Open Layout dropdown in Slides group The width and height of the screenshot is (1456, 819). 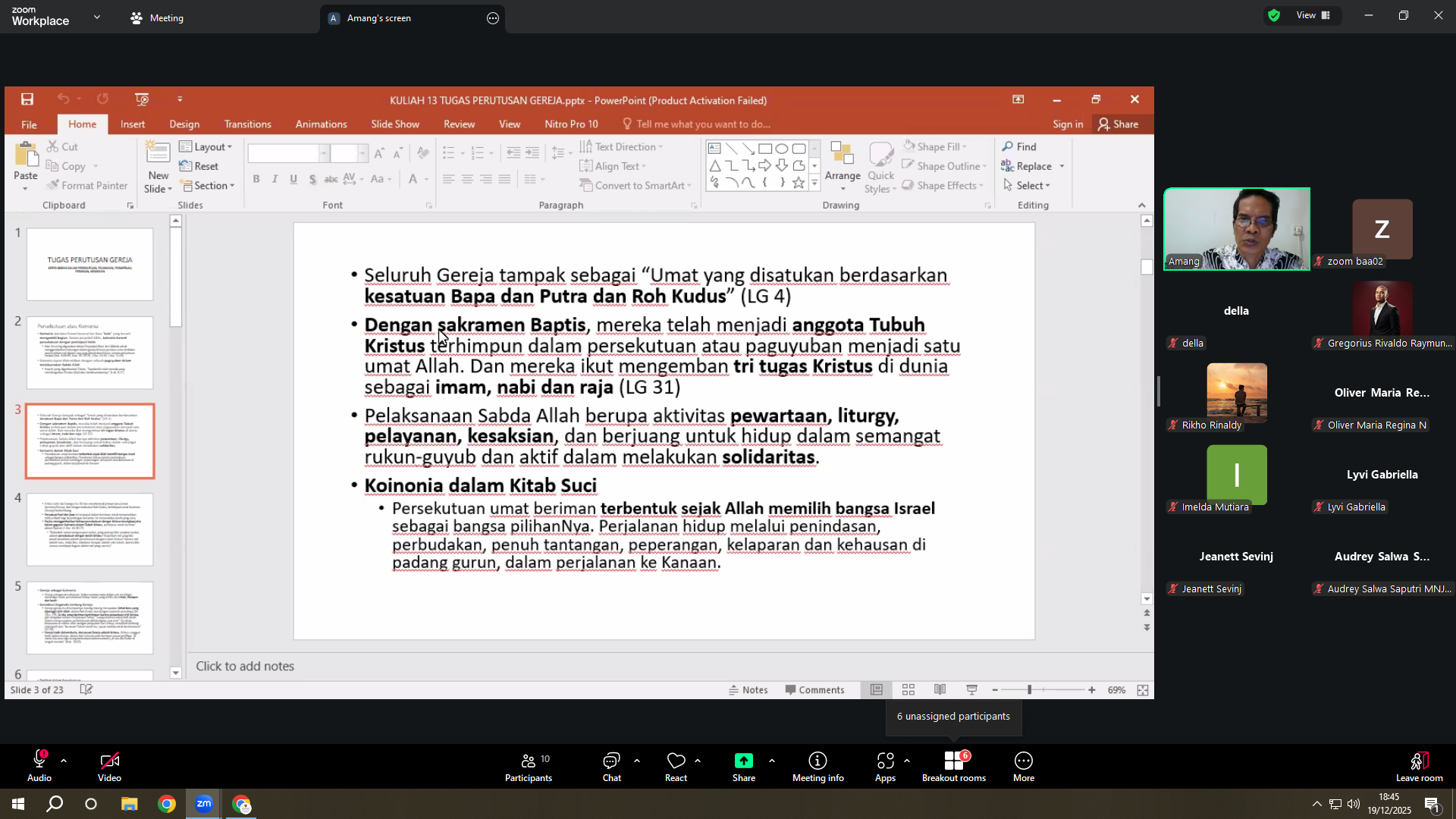[206, 147]
